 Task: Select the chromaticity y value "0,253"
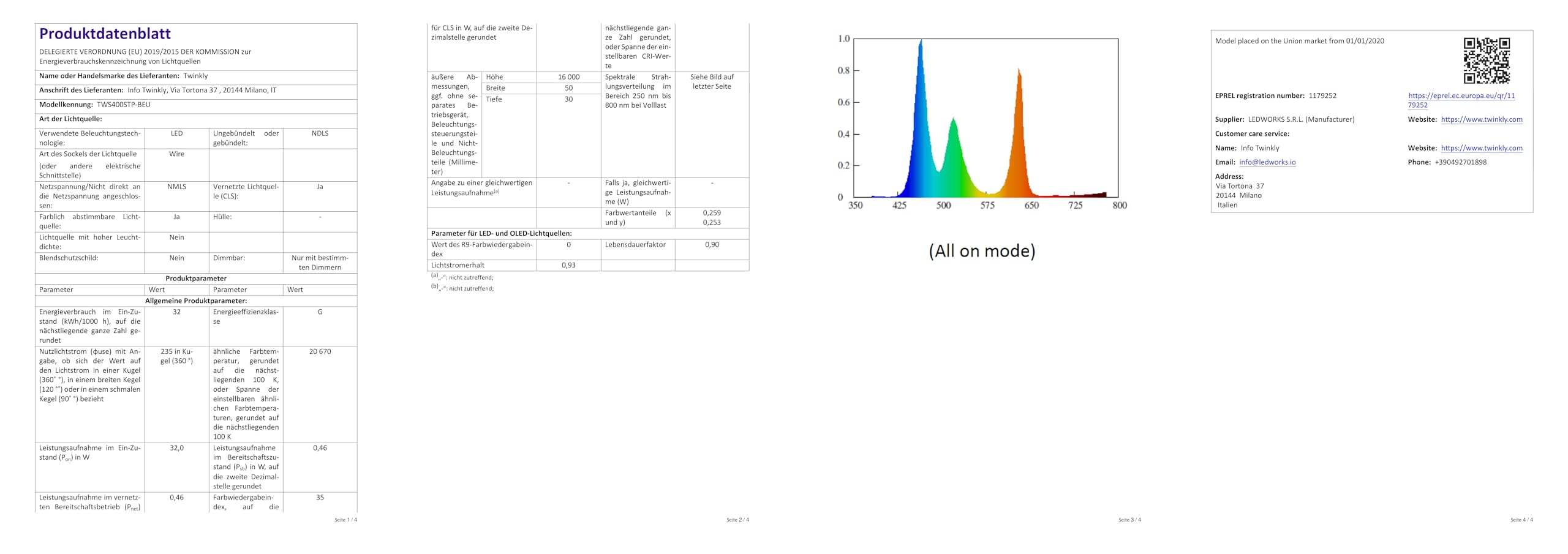tap(712, 222)
